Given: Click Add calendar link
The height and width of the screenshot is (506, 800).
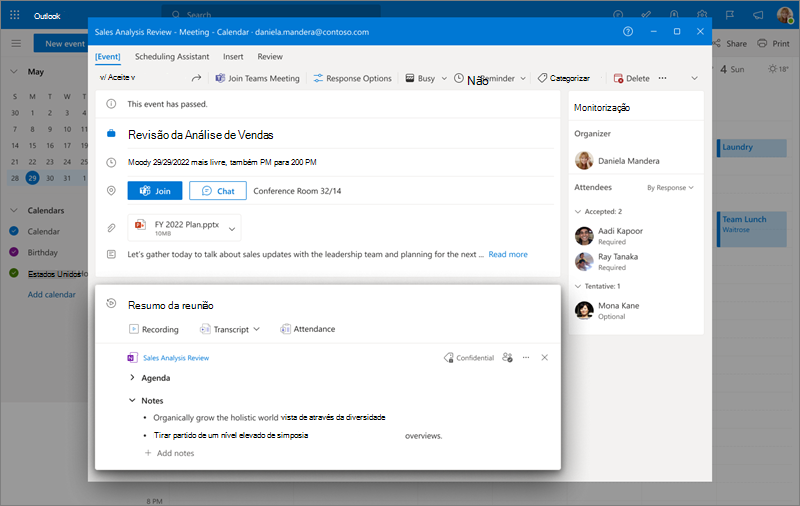Looking at the screenshot, I should click(x=52, y=294).
